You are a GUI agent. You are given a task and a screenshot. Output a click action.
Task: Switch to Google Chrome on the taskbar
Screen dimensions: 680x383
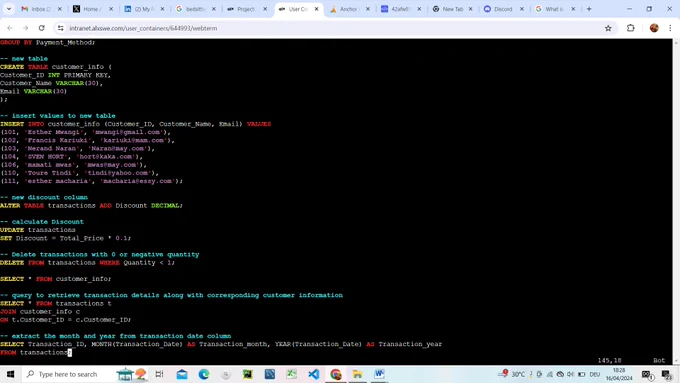[x=336, y=374]
